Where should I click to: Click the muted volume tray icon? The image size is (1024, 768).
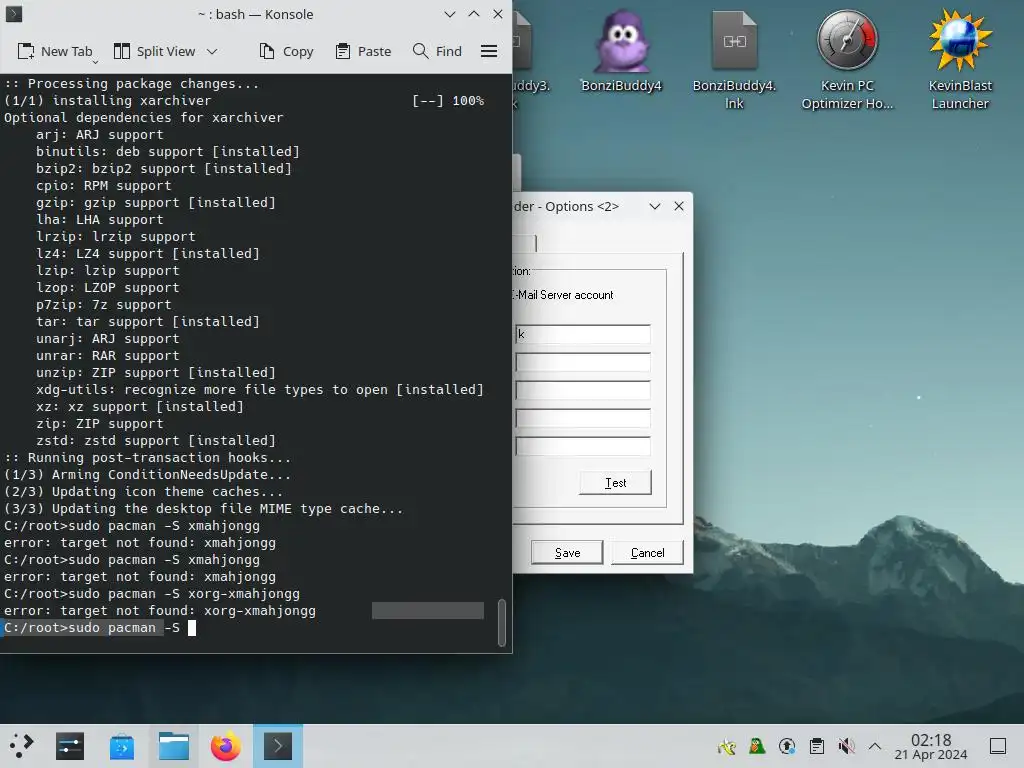(846, 746)
